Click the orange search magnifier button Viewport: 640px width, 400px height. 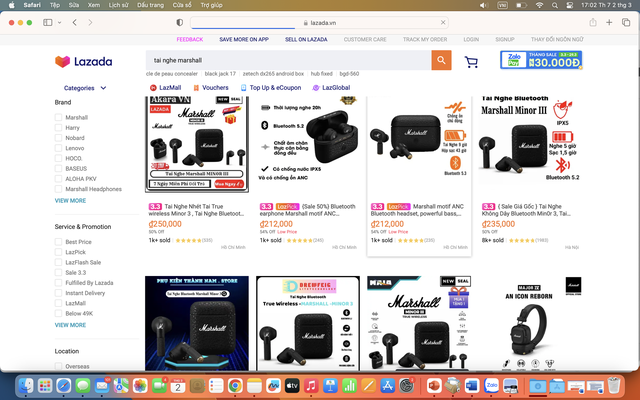coord(441,61)
